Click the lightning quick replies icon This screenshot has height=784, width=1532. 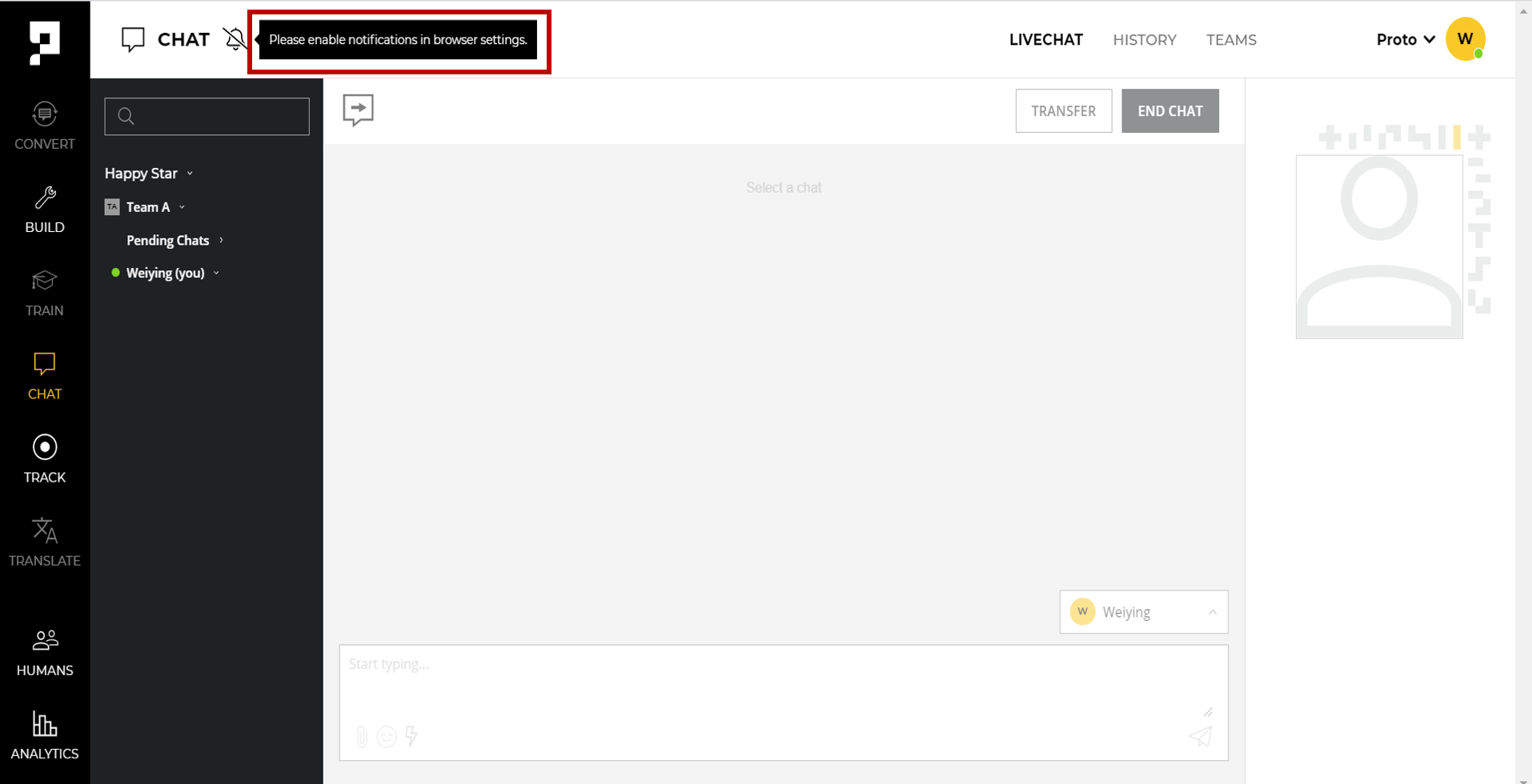[411, 736]
